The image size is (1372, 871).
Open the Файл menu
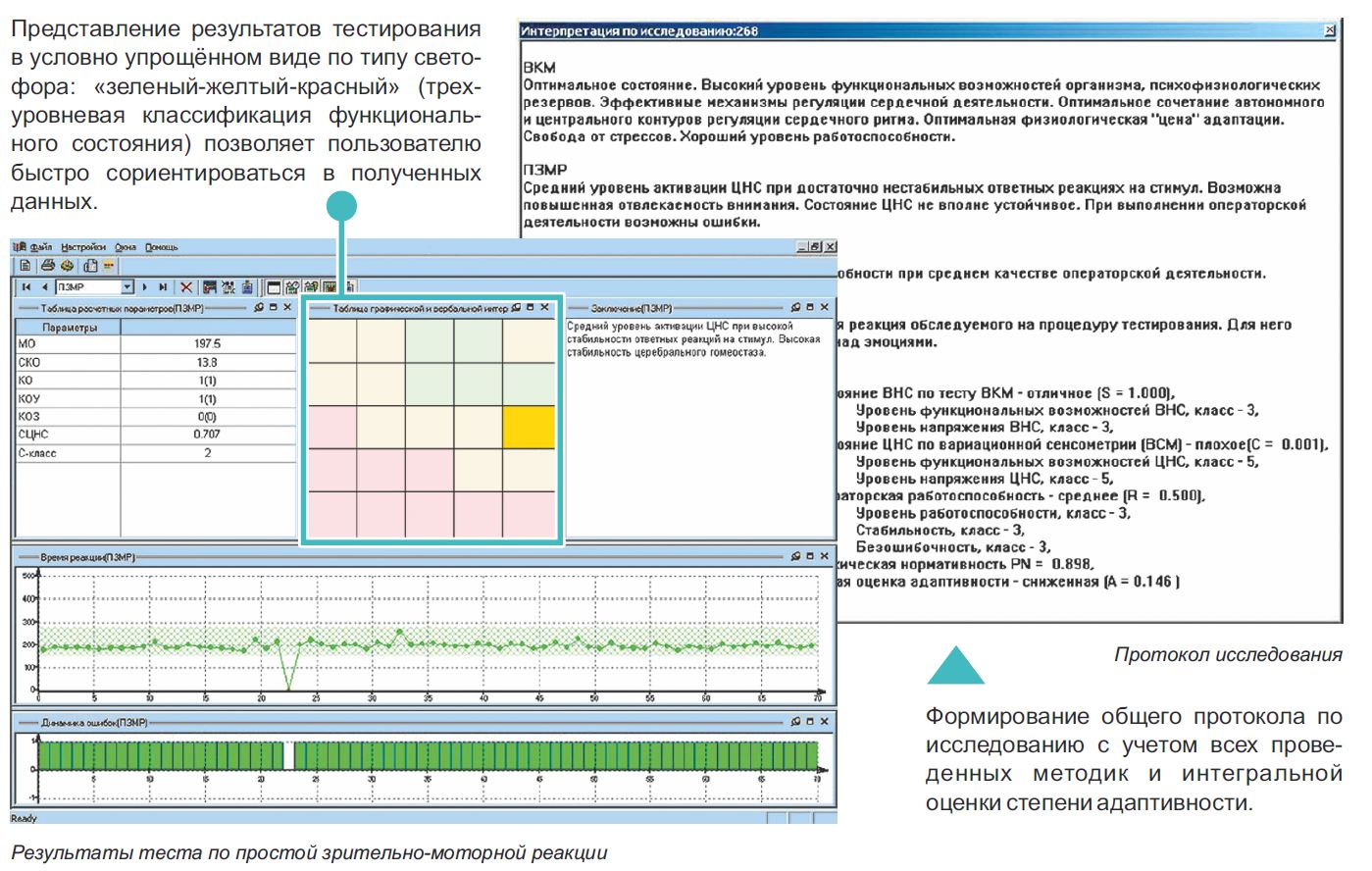[40, 247]
